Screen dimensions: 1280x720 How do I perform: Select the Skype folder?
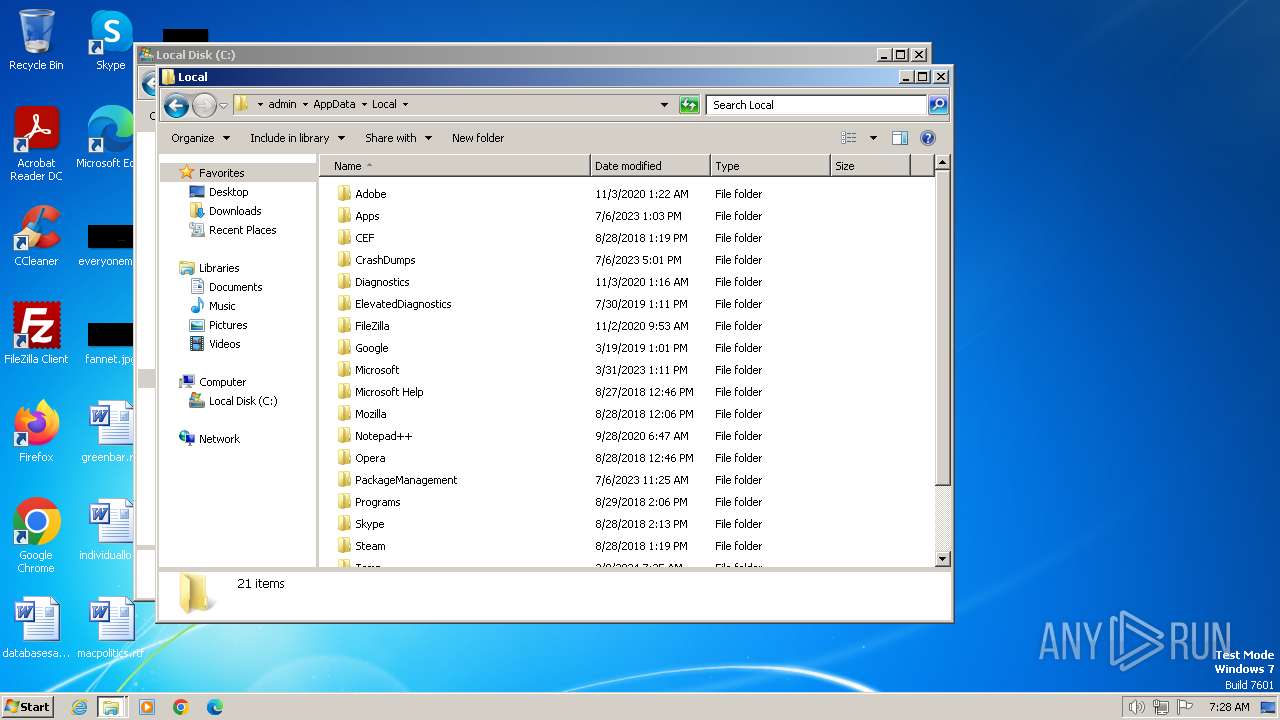tap(369, 524)
